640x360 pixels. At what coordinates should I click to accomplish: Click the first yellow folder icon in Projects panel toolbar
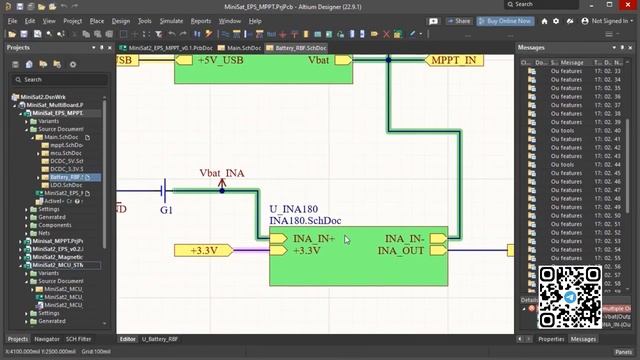[x=43, y=64]
